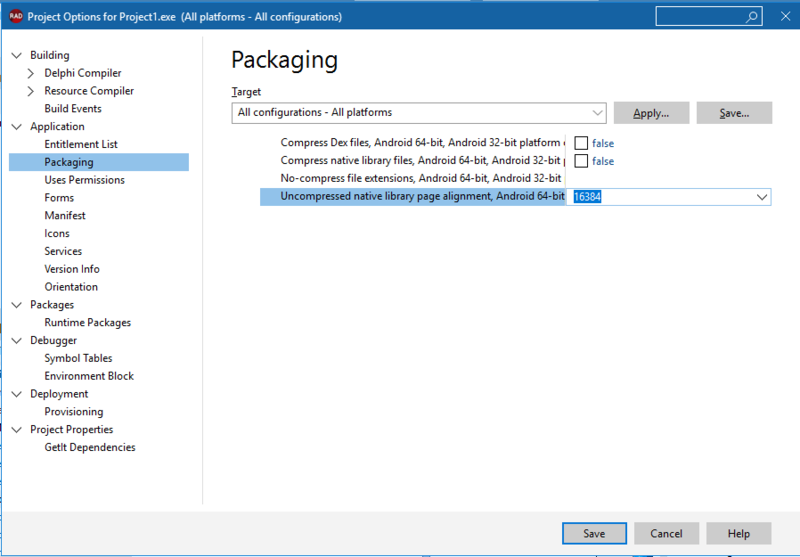
Task: Click the Compress native library files label
Action: [421, 161]
